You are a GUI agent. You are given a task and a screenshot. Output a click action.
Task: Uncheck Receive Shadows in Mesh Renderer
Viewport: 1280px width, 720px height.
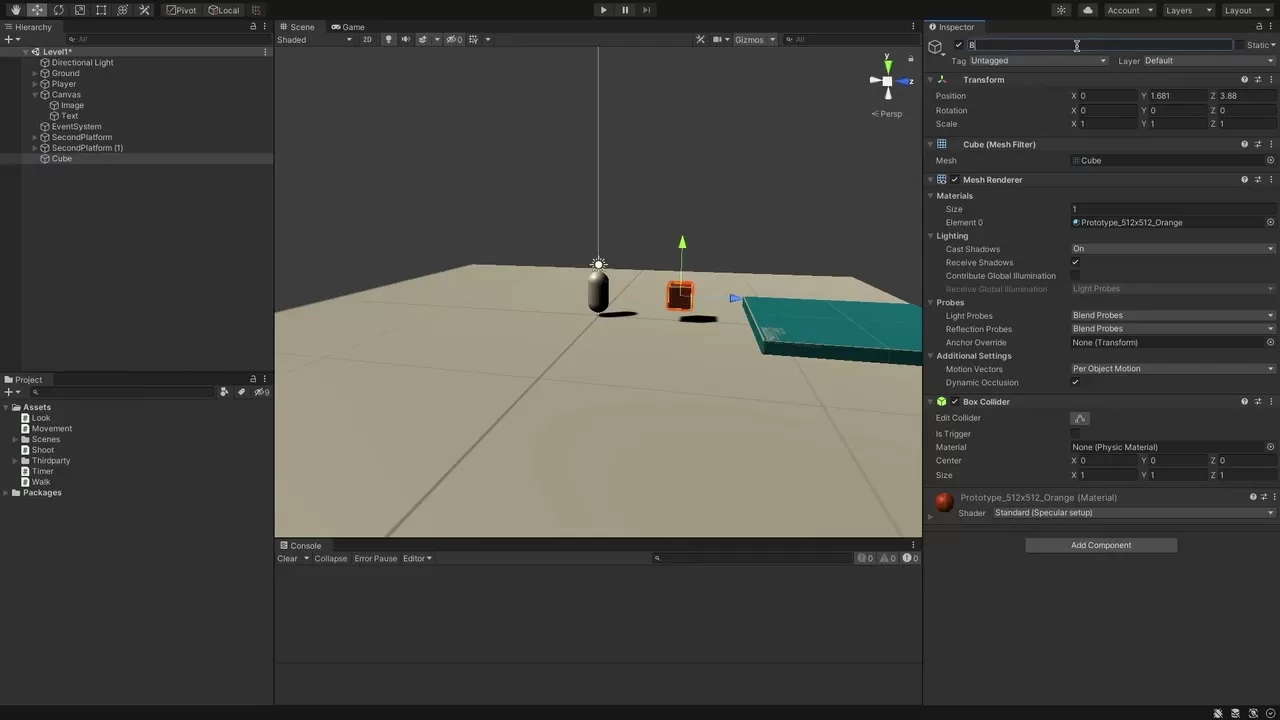tap(1076, 262)
